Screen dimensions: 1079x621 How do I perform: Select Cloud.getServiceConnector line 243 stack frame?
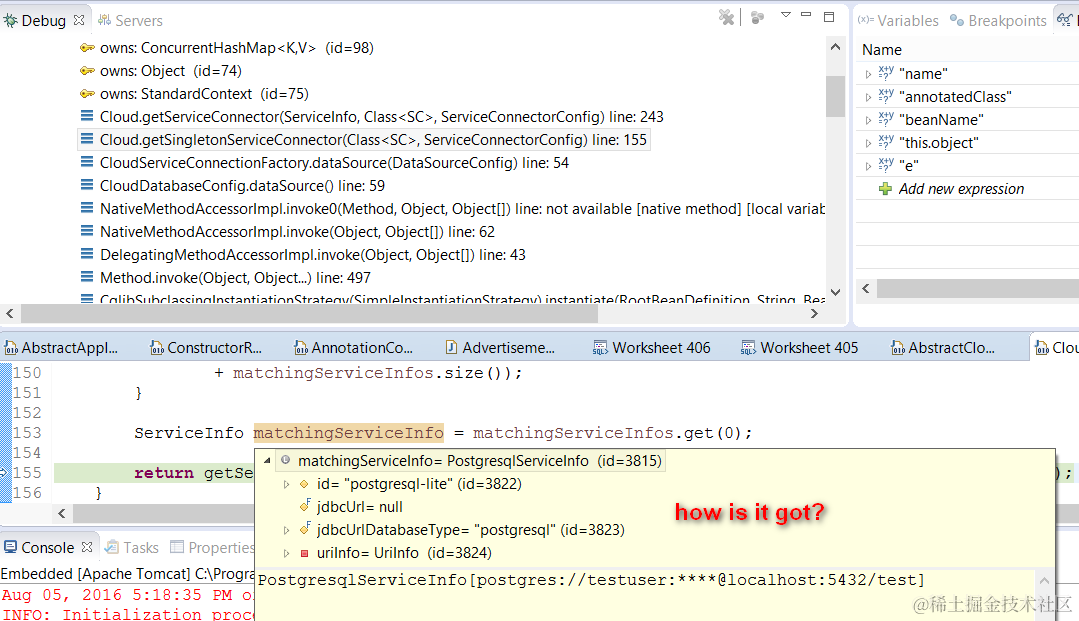(x=382, y=117)
